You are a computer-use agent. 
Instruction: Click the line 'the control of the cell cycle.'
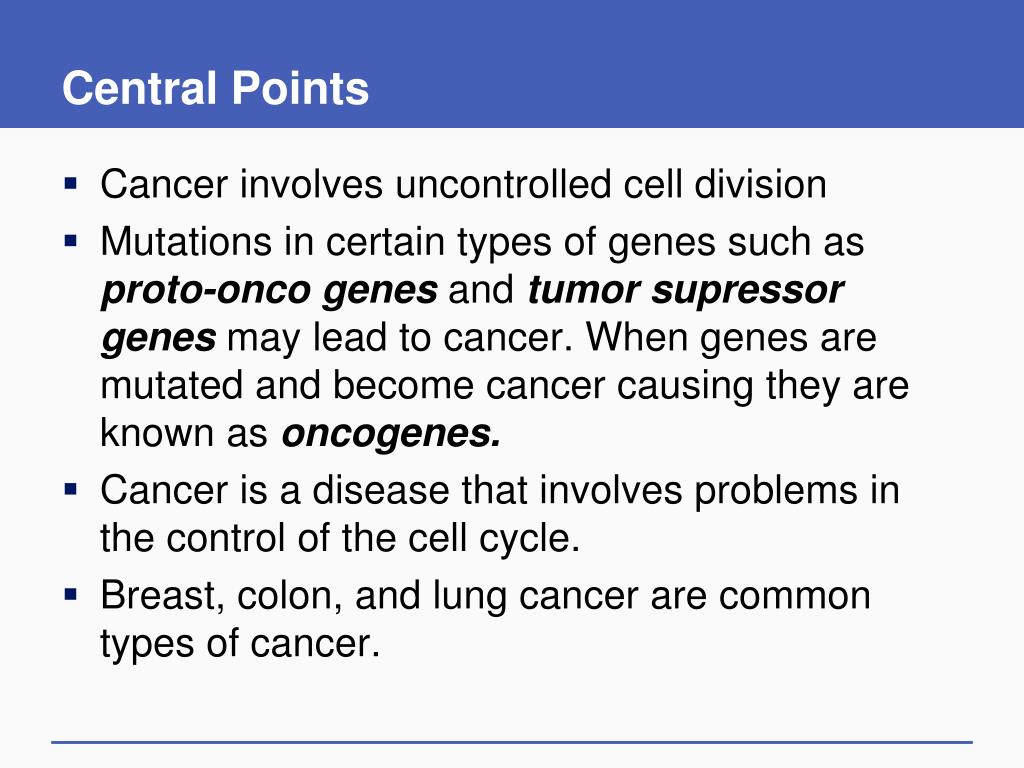[340, 538]
